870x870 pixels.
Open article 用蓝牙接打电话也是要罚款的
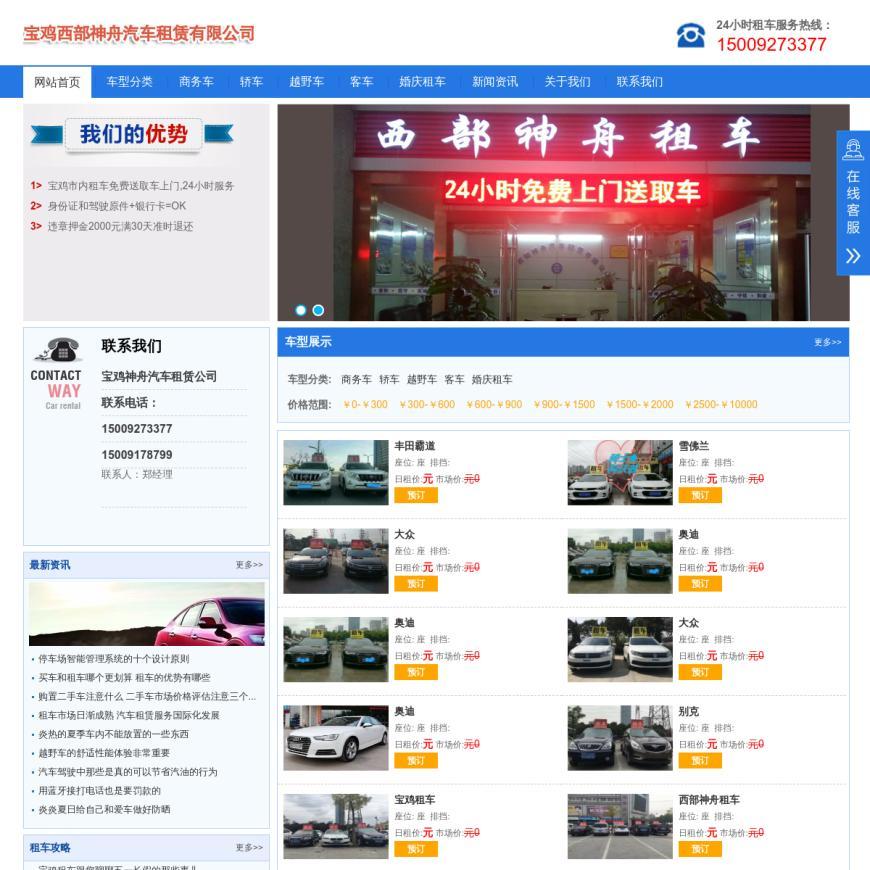pos(99,791)
